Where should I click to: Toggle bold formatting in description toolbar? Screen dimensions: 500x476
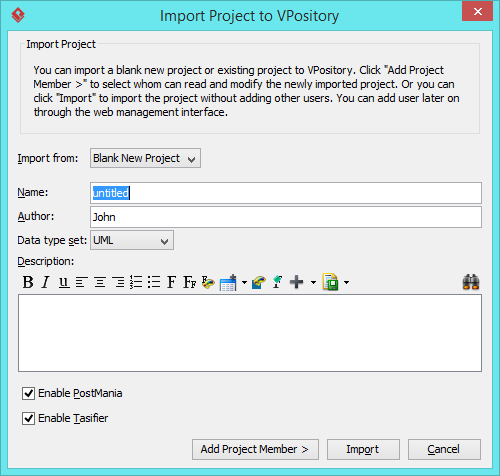(x=28, y=282)
